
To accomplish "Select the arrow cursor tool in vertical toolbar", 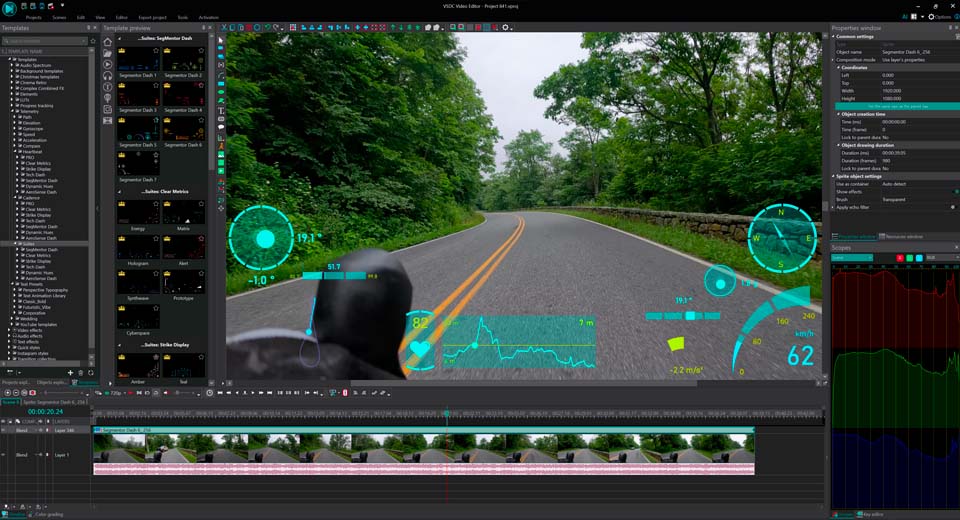I will (221, 40).
